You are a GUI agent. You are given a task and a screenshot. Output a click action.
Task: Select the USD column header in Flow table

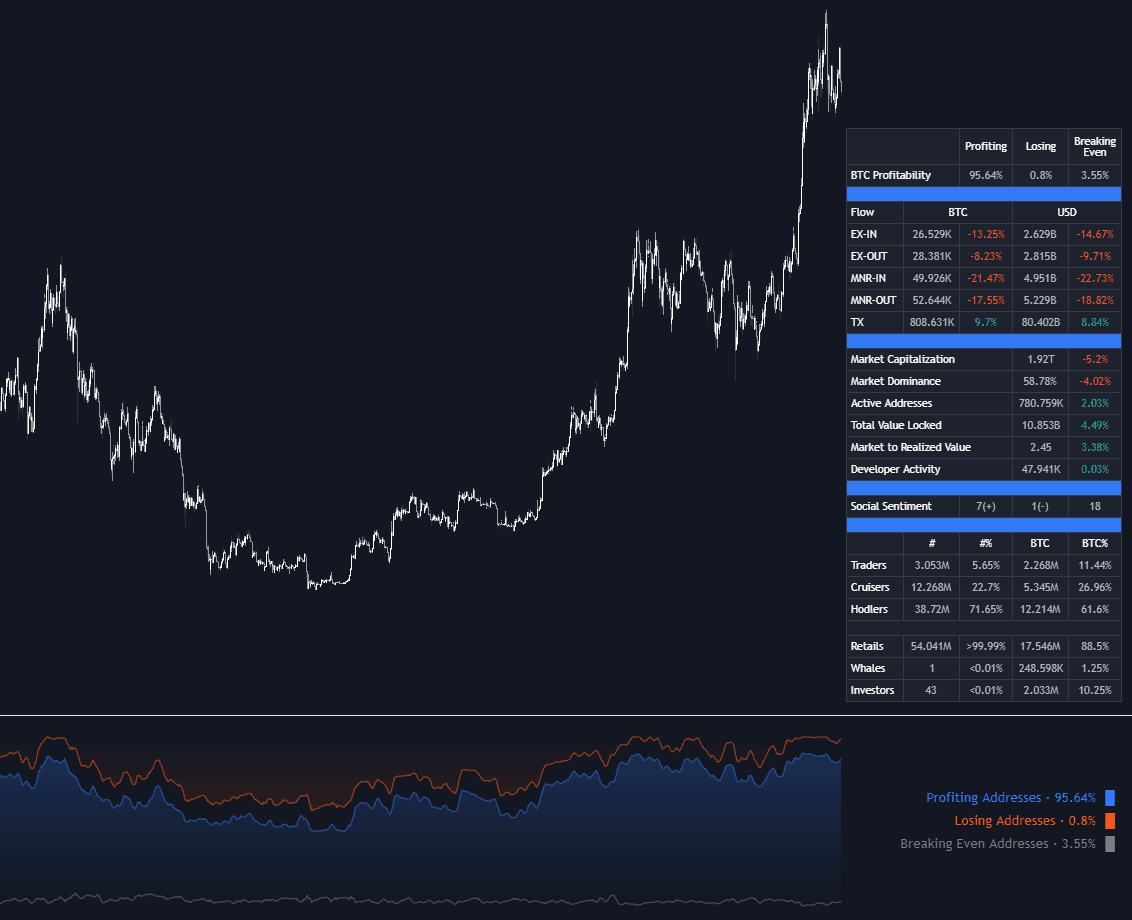(1066, 212)
